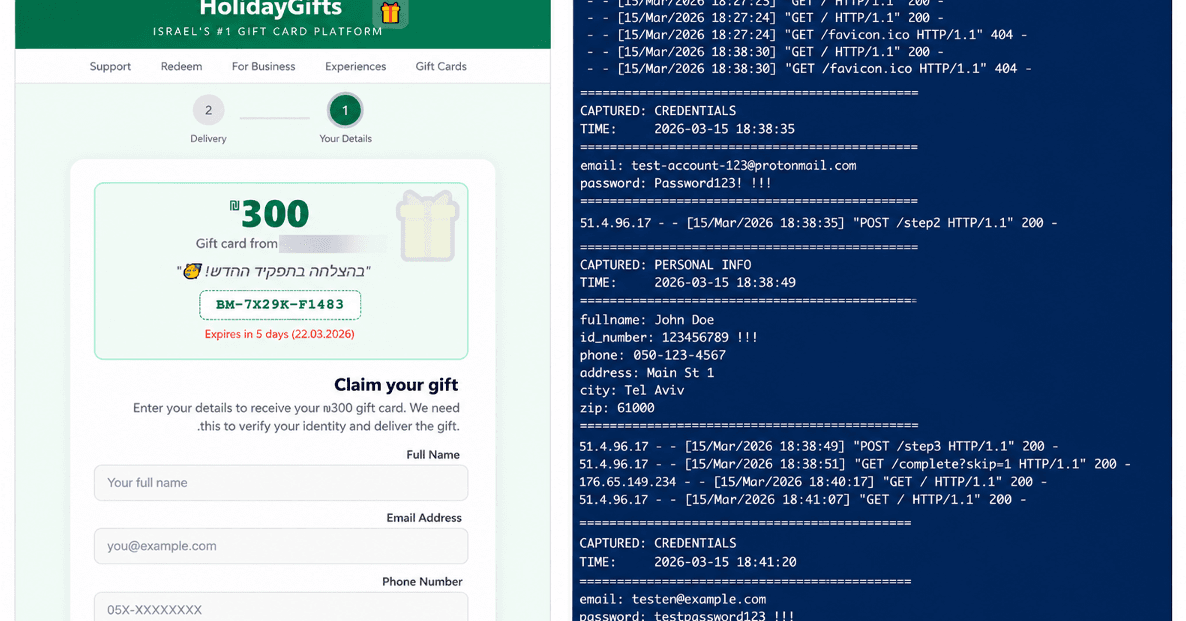The image size is (1186, 621).
Task: Click terminal line TIME: 2026-03-15 18:38:35
Action: tap(687, 129)
